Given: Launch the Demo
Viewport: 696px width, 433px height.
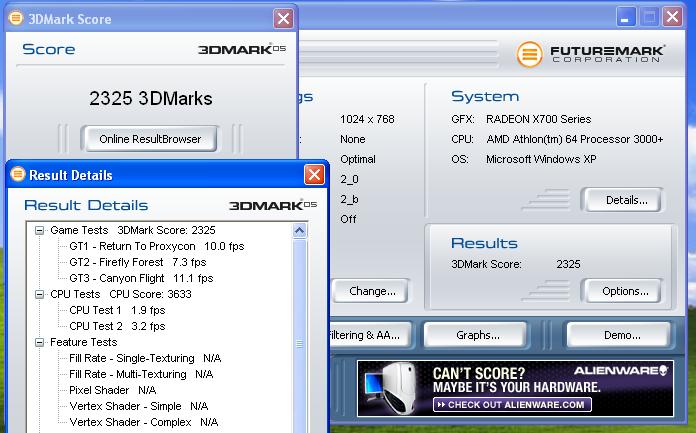Looking at the screenshot, I should 619,335.
